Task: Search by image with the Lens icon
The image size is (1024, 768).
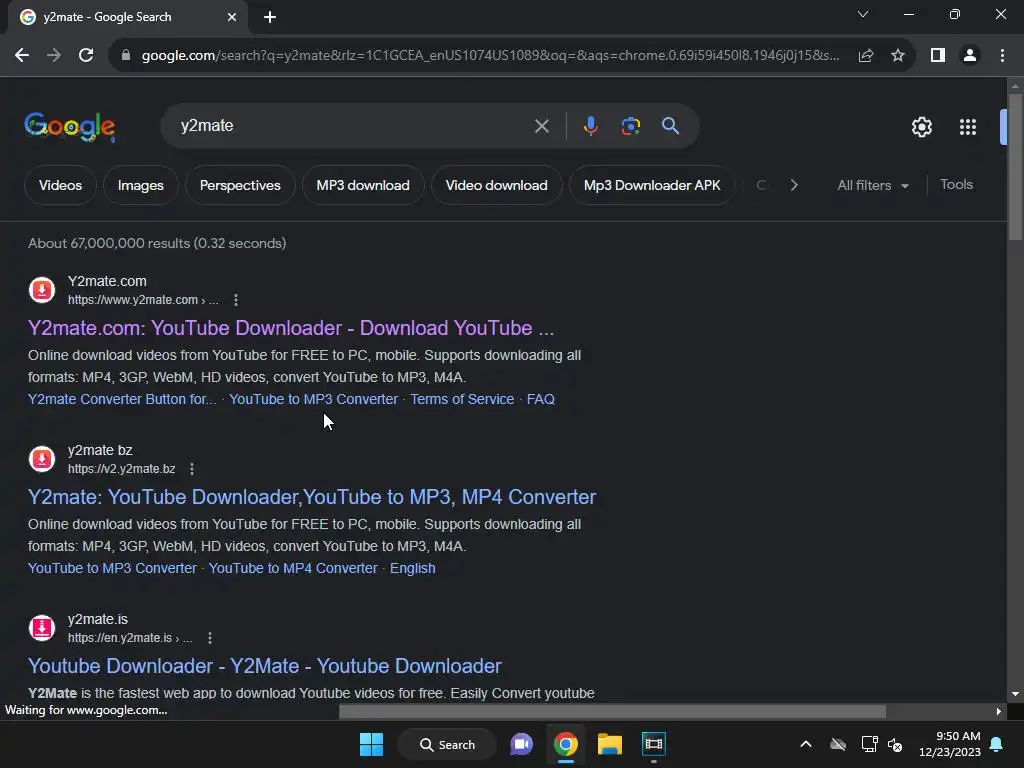Action: tap(630, 126)
